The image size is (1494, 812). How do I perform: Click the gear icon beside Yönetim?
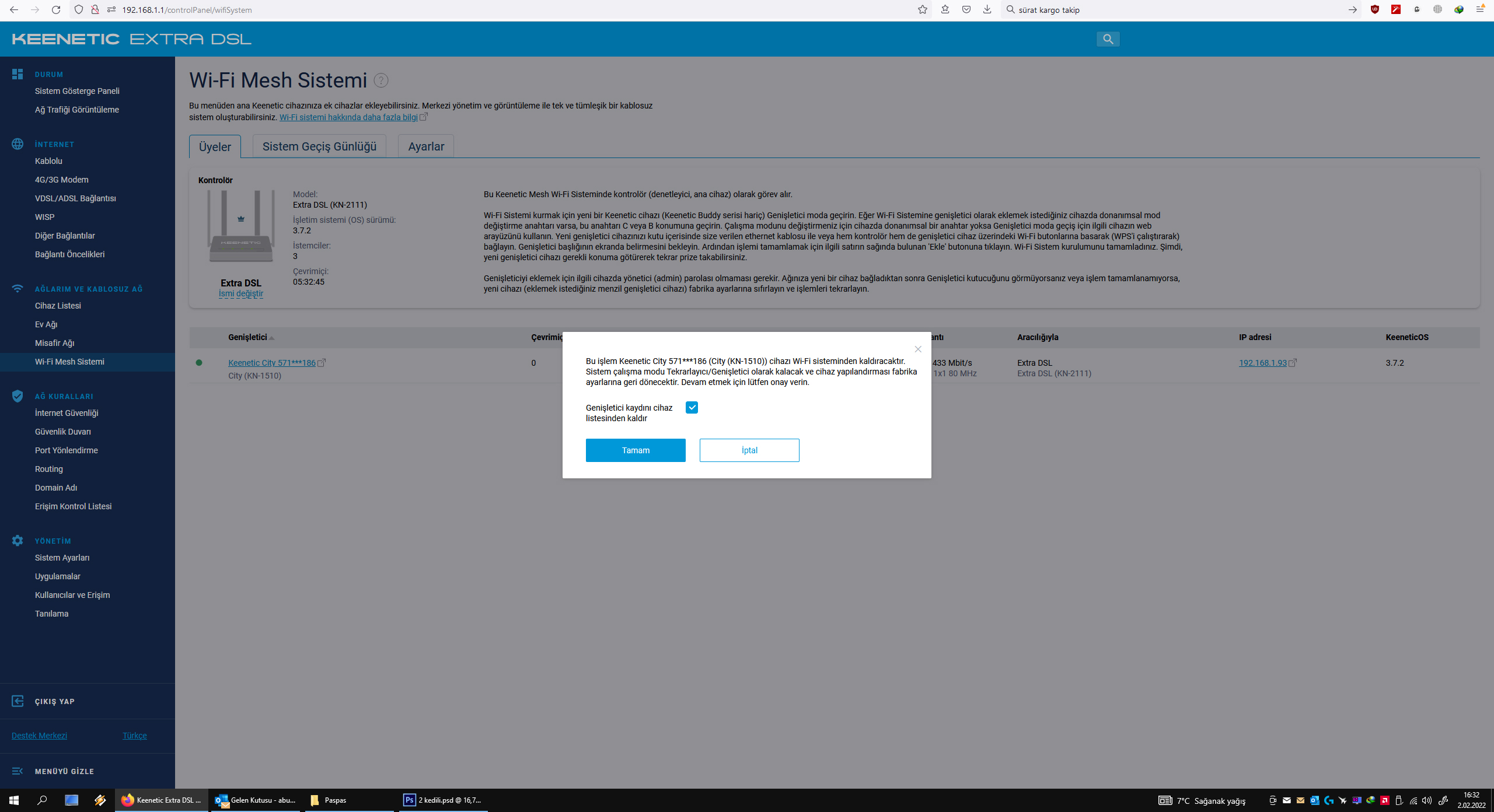18,541
